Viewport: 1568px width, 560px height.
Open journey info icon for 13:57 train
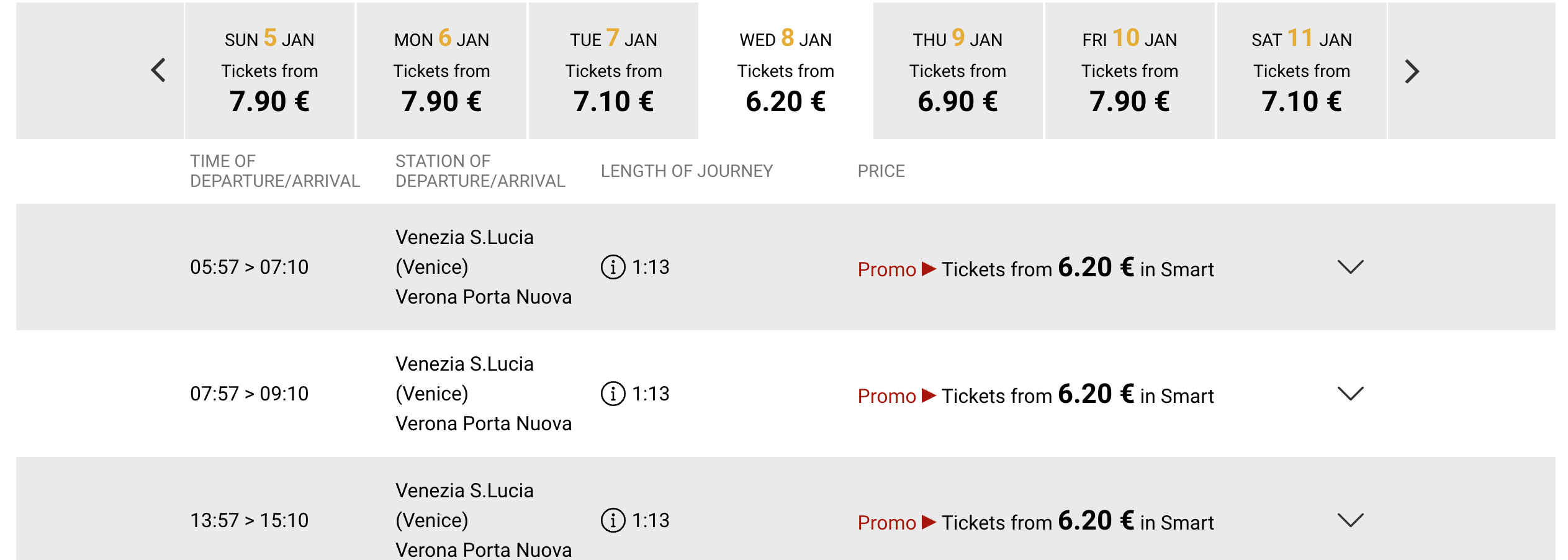click(613, 520)
